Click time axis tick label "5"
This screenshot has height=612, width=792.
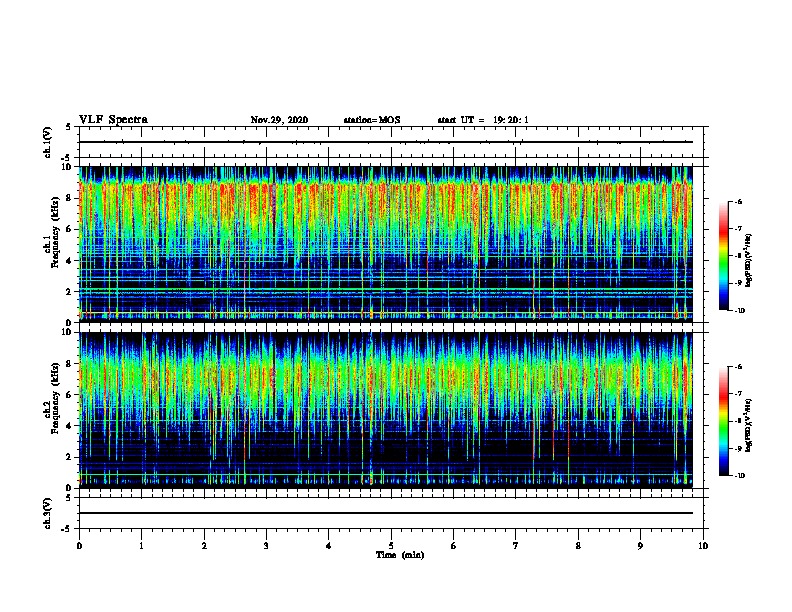coord(391,546)
